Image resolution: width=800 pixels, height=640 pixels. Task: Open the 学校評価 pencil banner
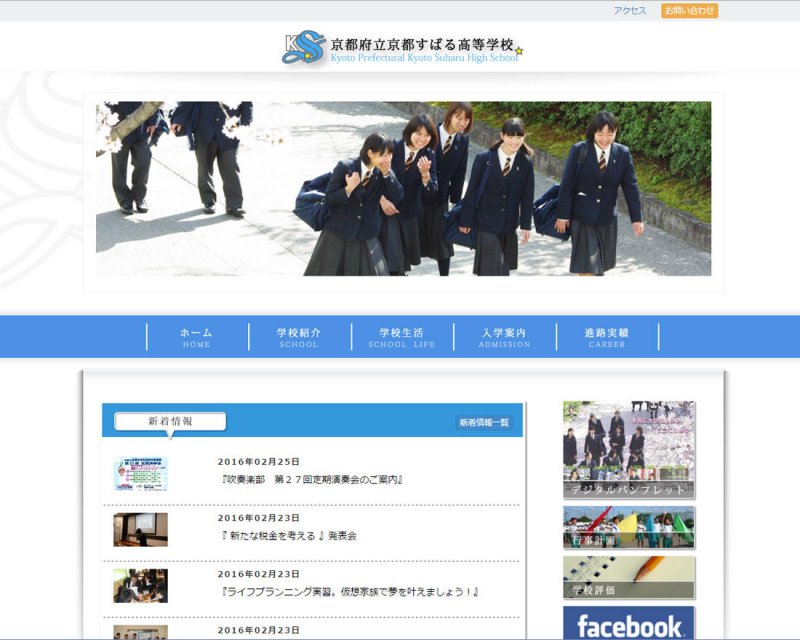(x=628, y=577)
